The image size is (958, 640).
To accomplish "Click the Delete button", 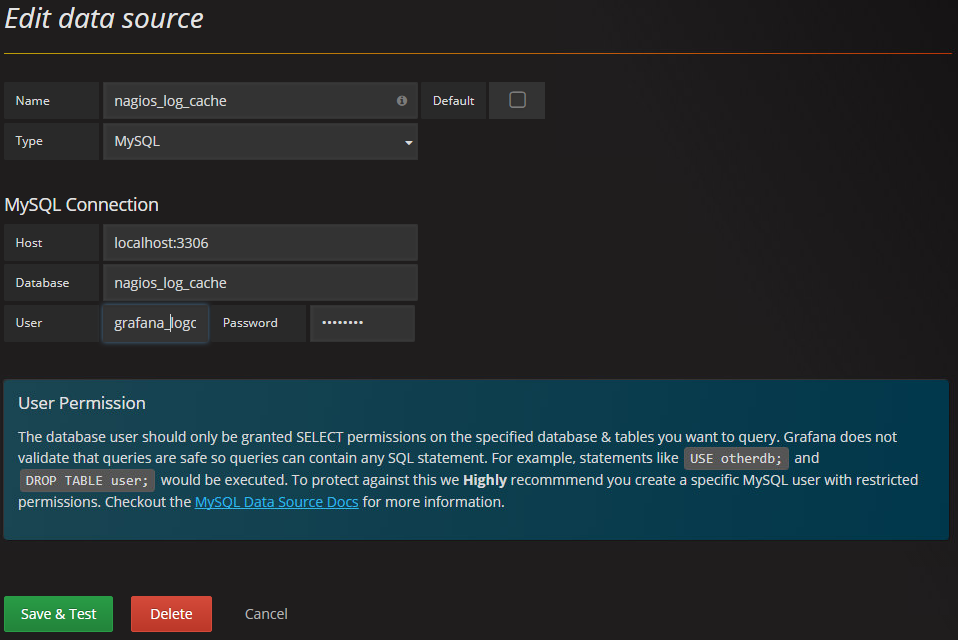I will (171, 614).
